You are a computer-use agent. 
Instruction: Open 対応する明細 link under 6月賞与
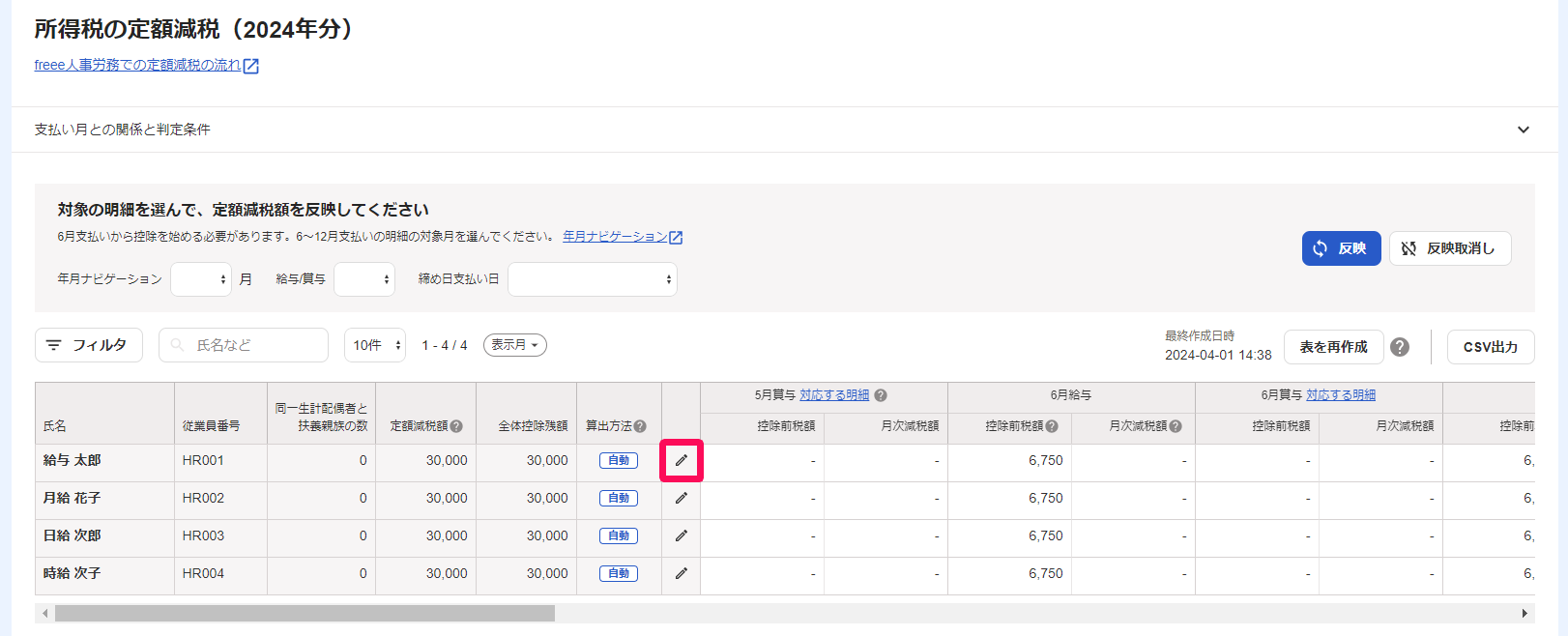(x=1341, y=395)
